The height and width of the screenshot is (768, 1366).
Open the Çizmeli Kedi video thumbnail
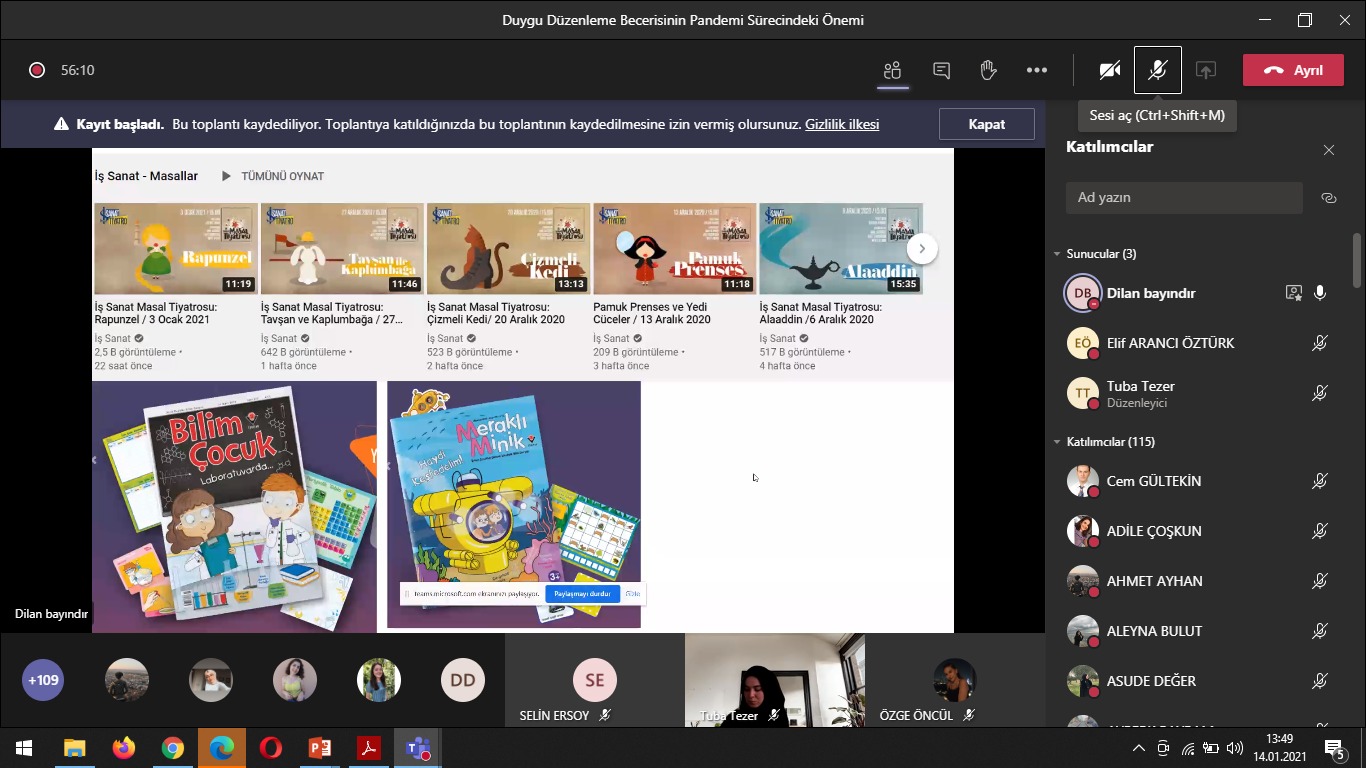508,248
